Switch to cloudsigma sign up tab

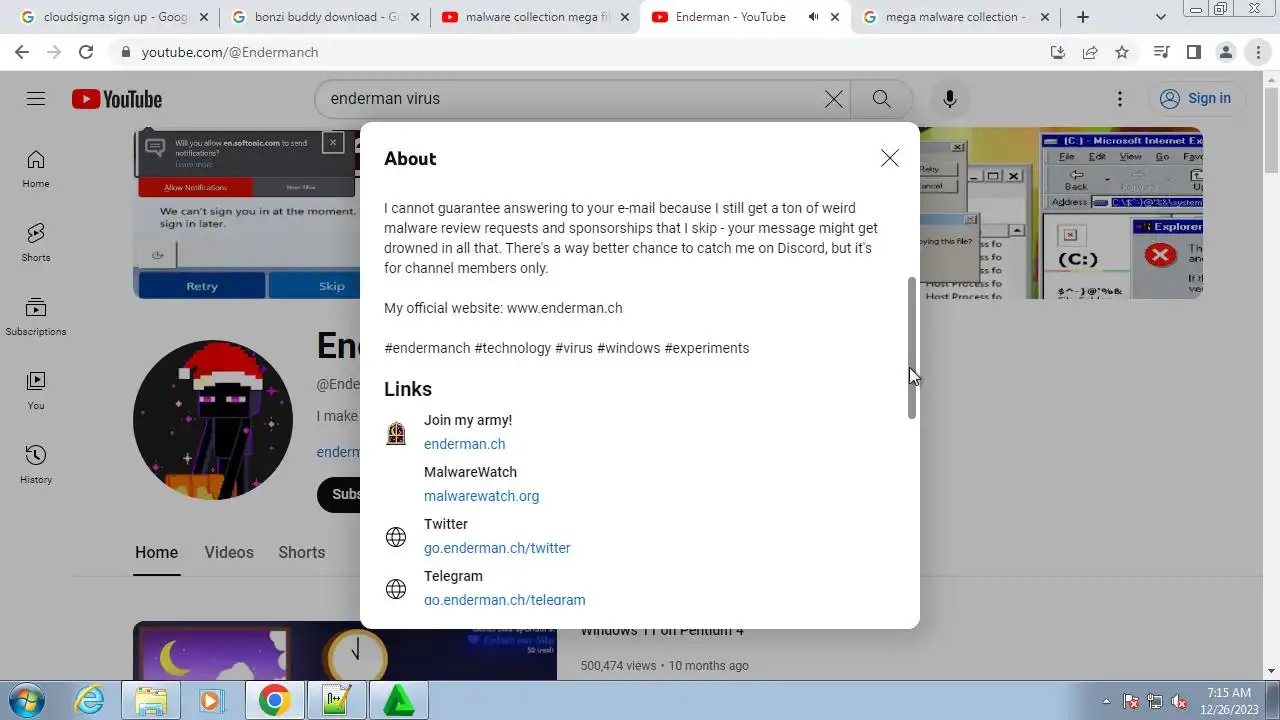(x=113, y=17)
